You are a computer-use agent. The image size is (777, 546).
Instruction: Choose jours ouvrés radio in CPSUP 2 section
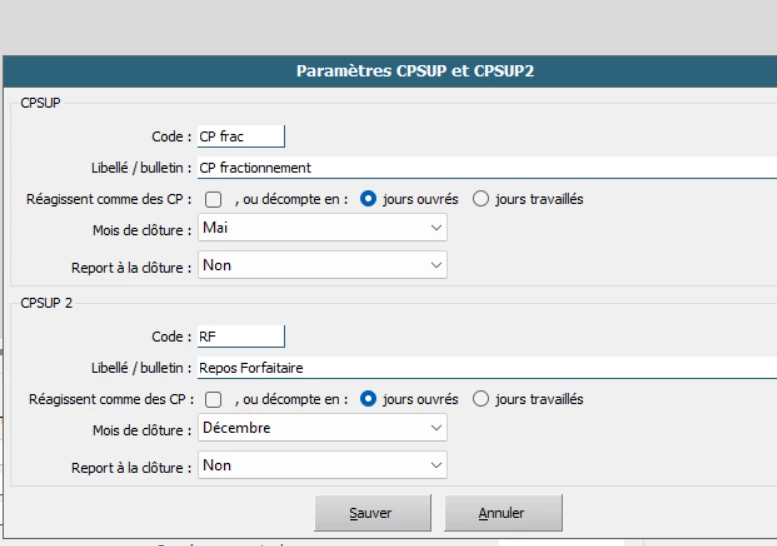tap(368, 399)
